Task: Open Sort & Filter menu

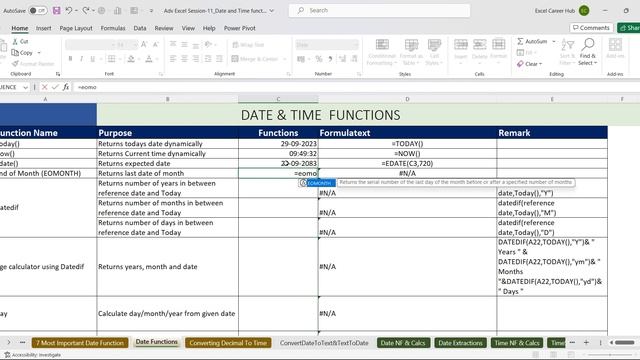Action: [567, 52]
